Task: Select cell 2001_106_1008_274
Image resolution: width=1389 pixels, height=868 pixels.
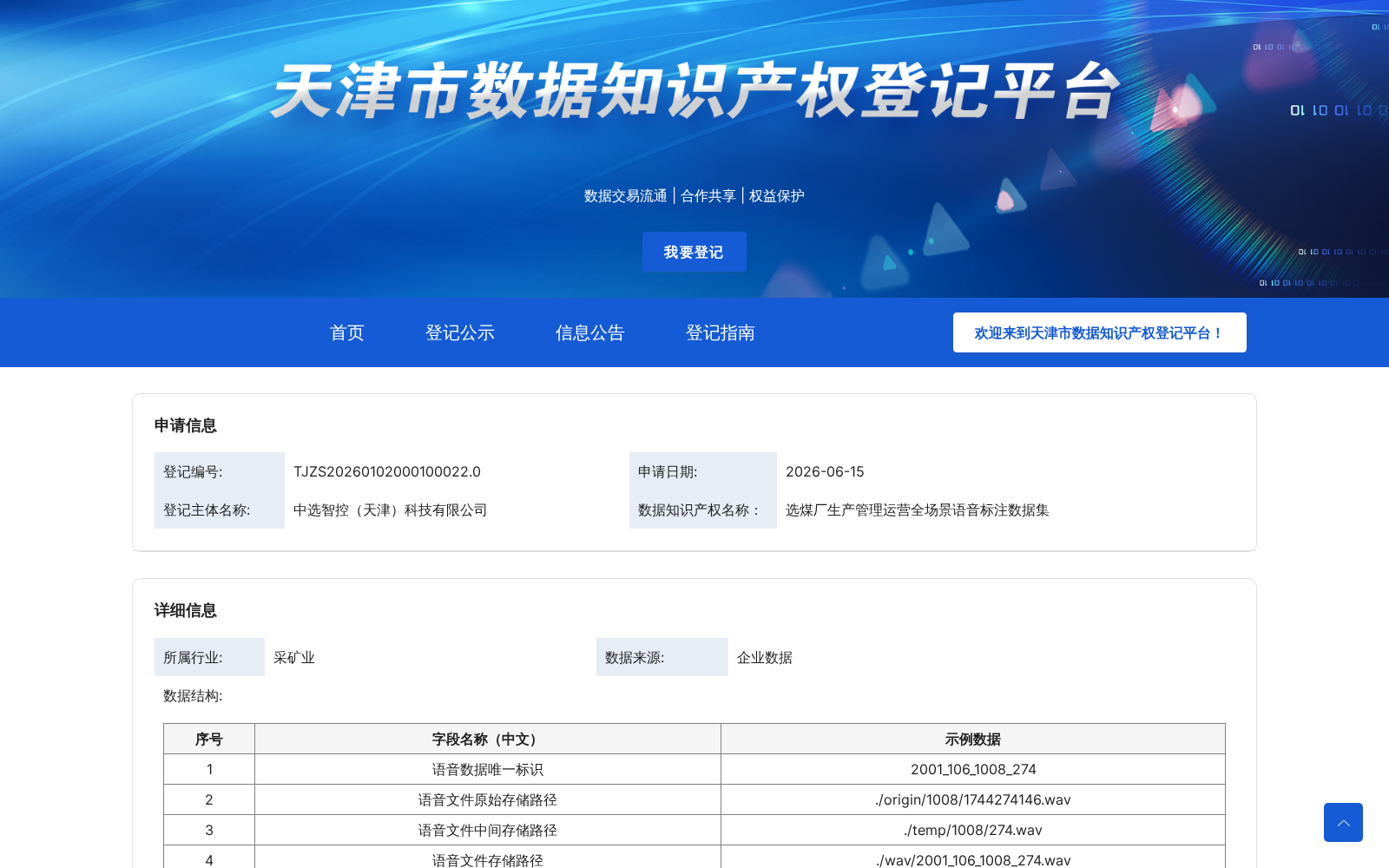Action: 973,769
